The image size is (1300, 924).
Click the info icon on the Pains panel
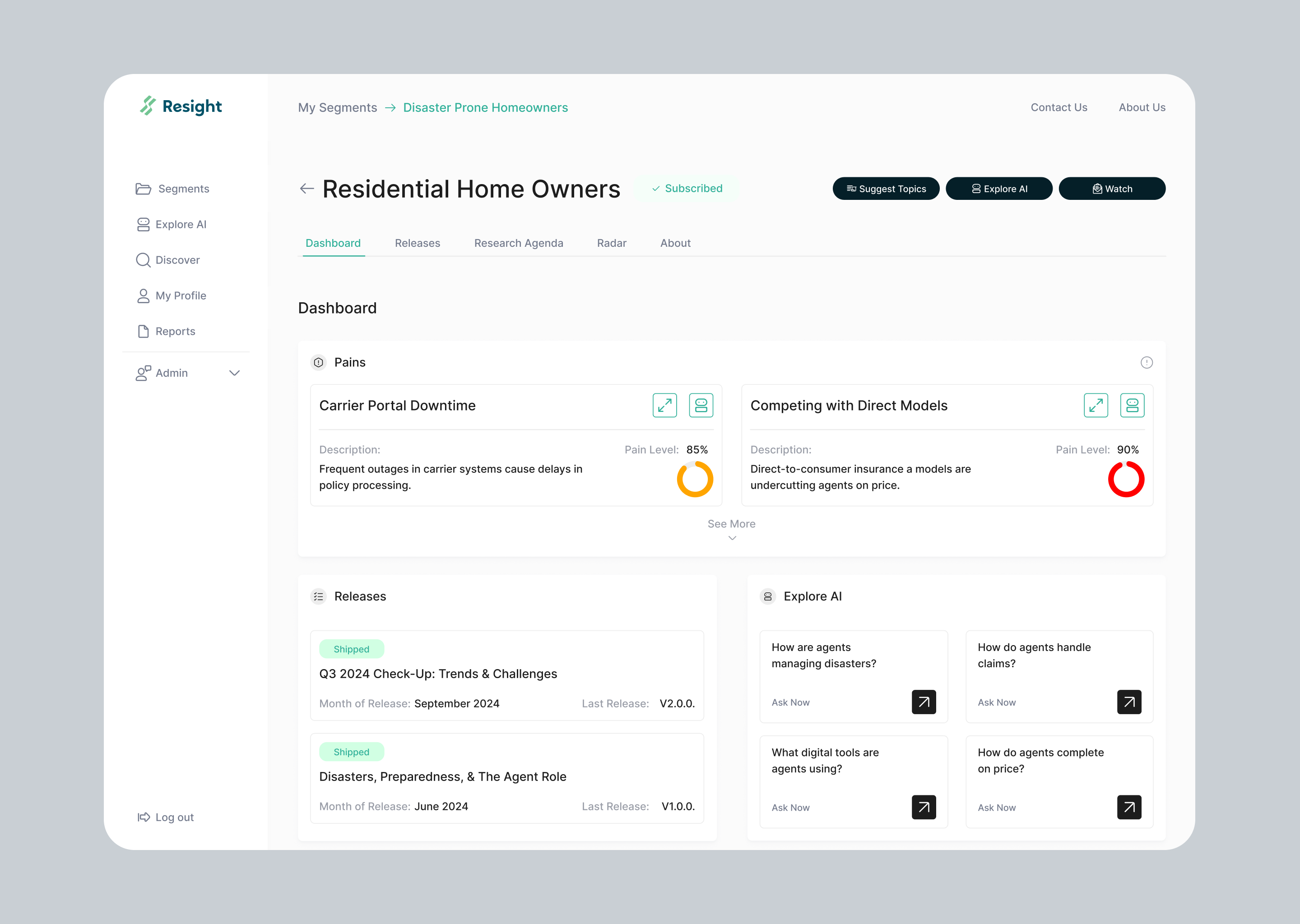tap(1147, 362)
